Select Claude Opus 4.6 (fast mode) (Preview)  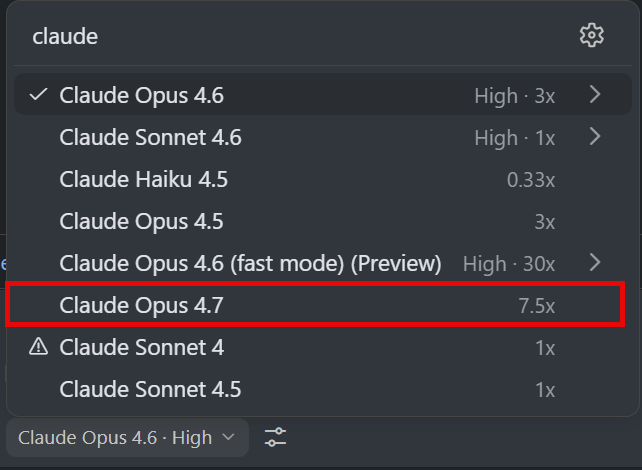[250, 263]
